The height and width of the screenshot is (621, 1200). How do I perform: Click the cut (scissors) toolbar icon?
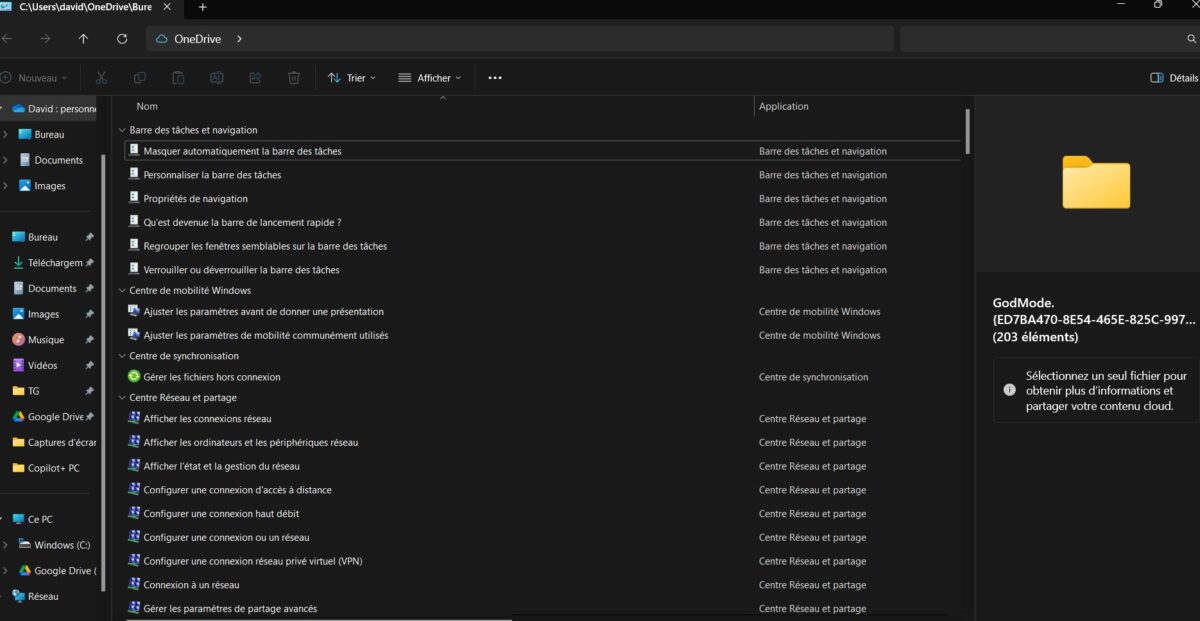click(x=101, y=77)
